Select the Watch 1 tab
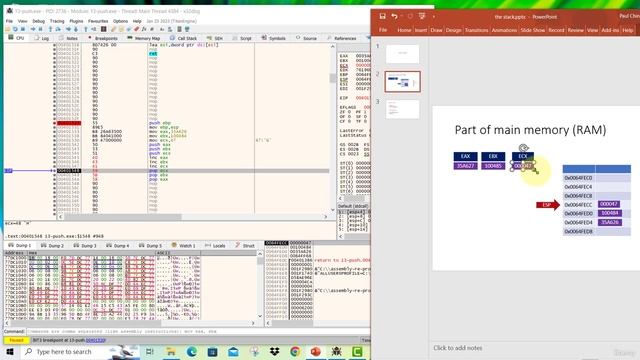640x360 pixels. coord(184,246)
